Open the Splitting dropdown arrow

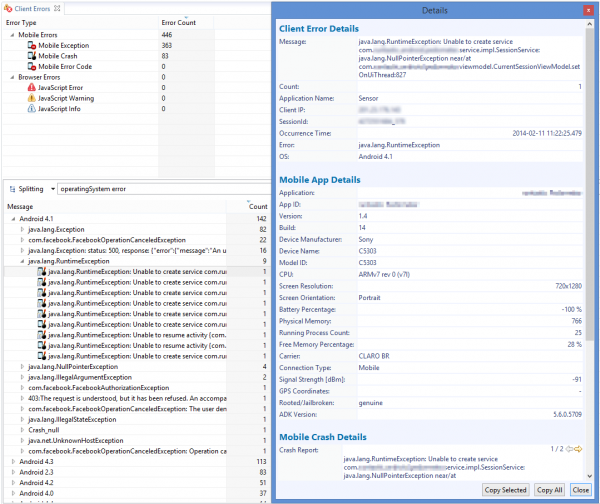52,189
